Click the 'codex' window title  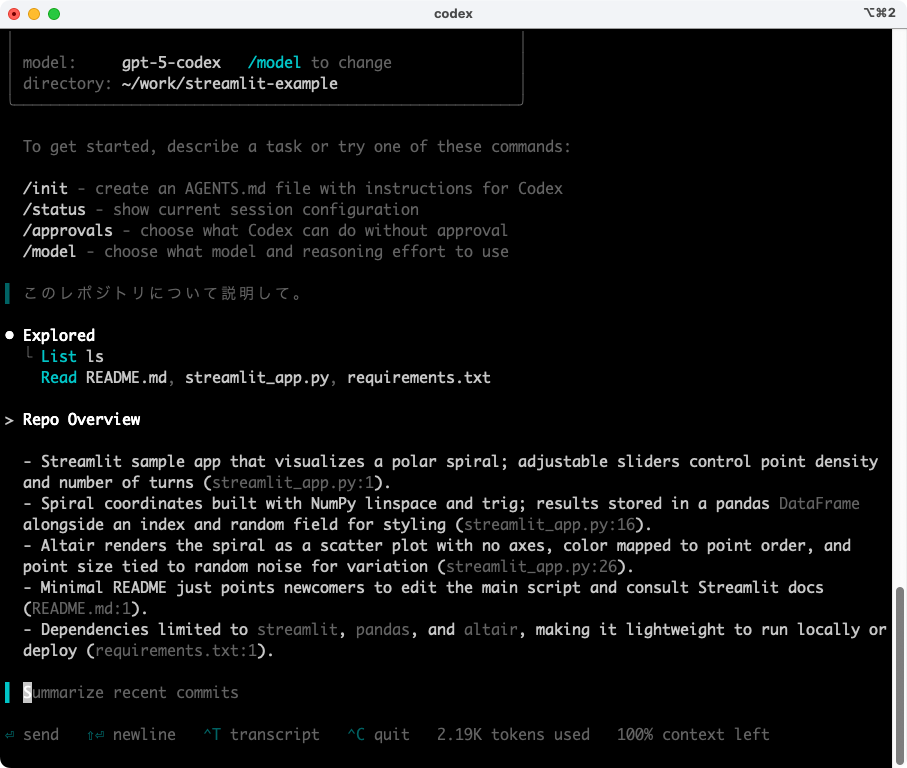pyautogui.click(x=453, y=14)
